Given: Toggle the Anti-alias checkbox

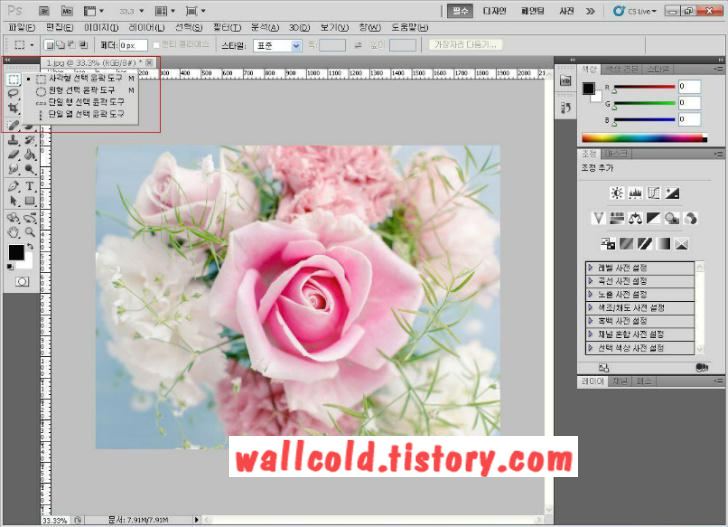Looking at the screenshot, I should tap(156, 45).
